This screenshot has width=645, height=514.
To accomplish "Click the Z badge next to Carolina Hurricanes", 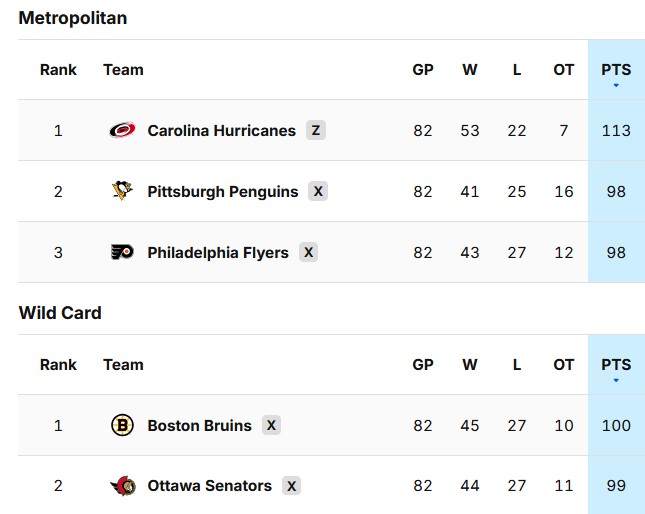I will tap(316, 130).
